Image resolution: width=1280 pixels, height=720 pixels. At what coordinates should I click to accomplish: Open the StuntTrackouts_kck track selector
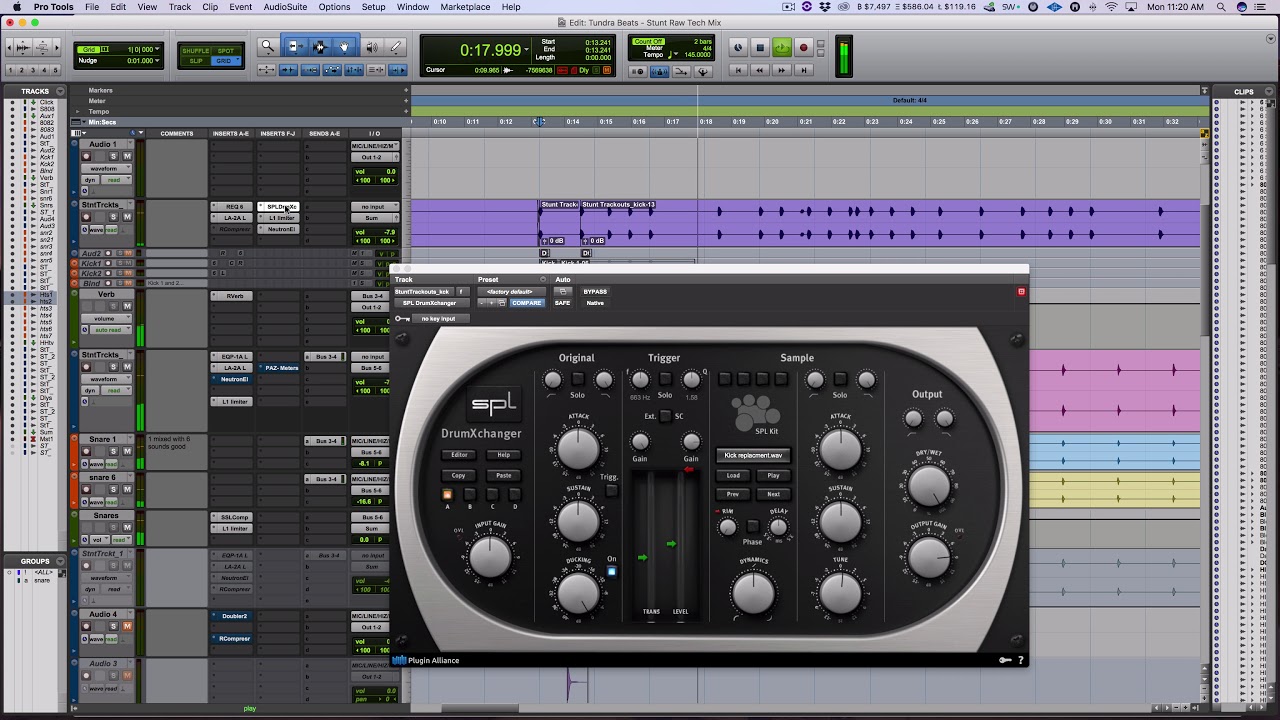[422, 292]
